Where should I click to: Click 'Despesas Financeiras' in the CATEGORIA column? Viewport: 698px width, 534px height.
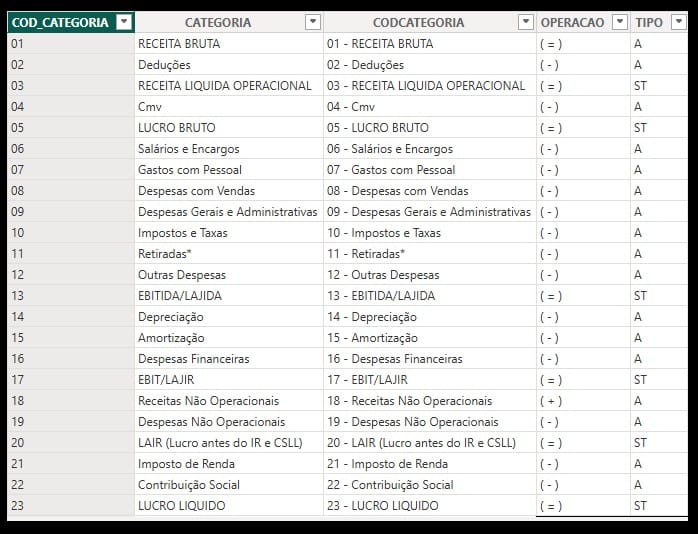point(194,359)
